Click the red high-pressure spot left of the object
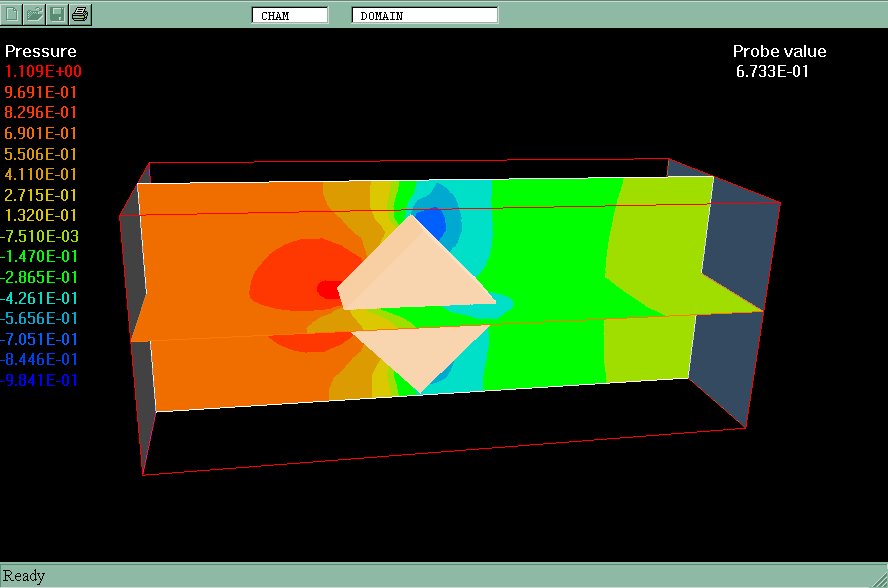The width and height of the screenshot is (888, 588). (327, 289)
